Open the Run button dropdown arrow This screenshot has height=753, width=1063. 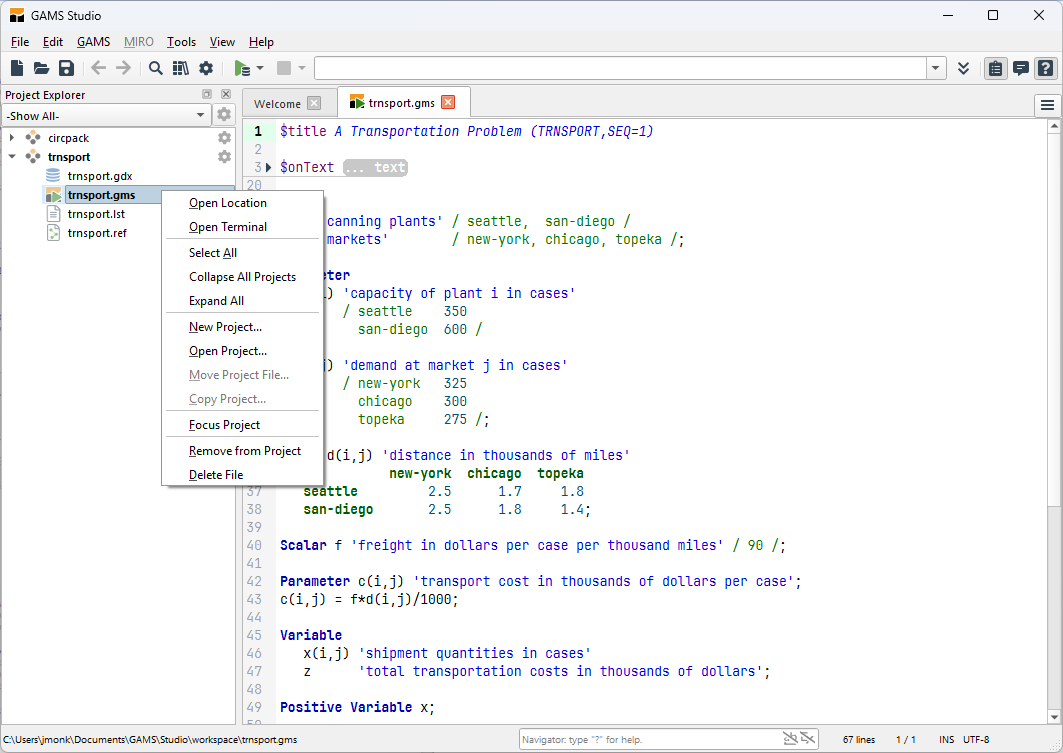(x=260, y=68)
